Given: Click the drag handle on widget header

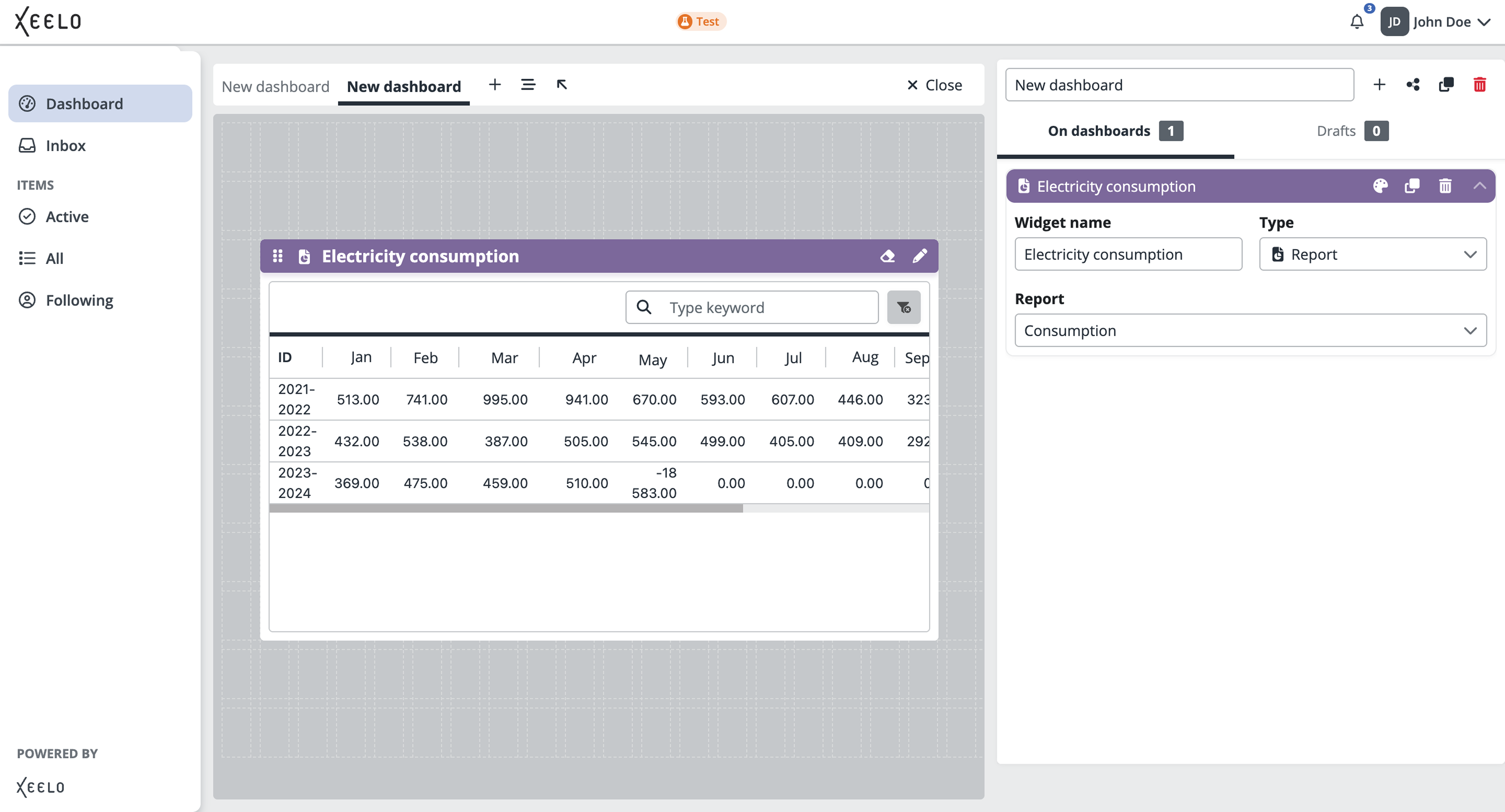Looking at the screenshot, I should [278, 256].
